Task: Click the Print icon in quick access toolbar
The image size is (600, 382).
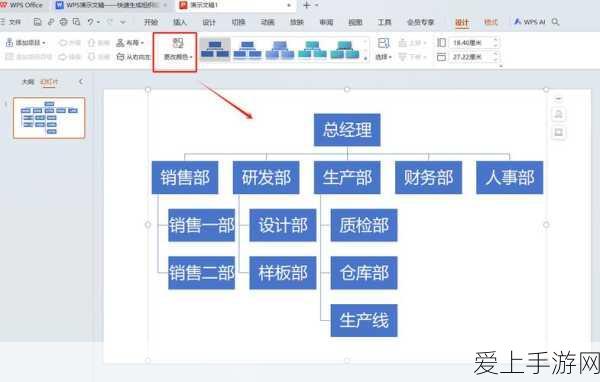Action: pyautogui.click(x=64, y=22)
